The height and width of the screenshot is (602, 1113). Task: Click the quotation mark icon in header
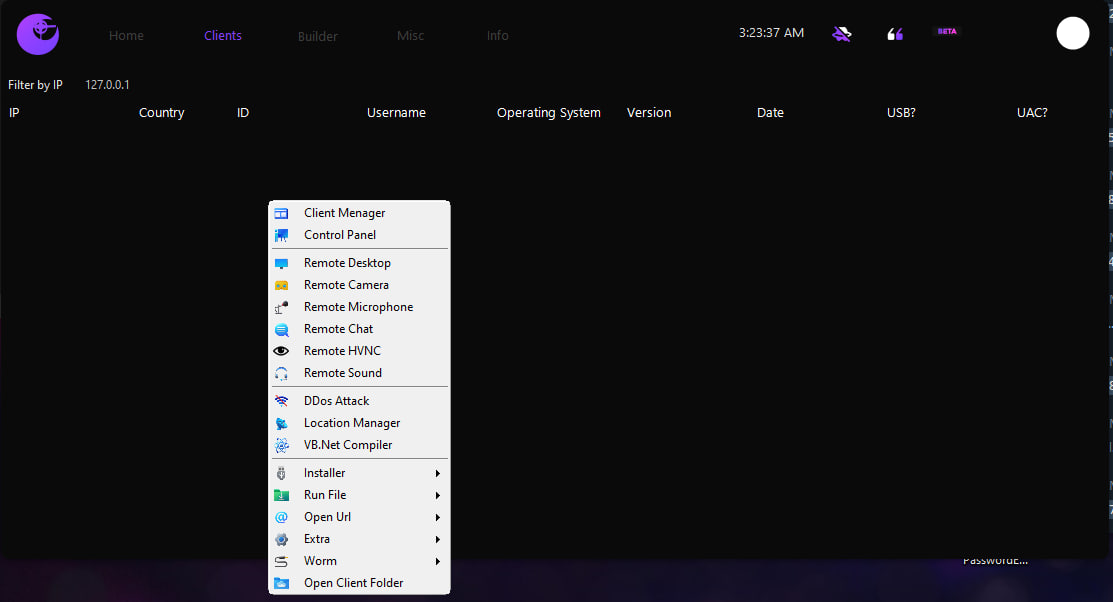(x=895, y=34)
